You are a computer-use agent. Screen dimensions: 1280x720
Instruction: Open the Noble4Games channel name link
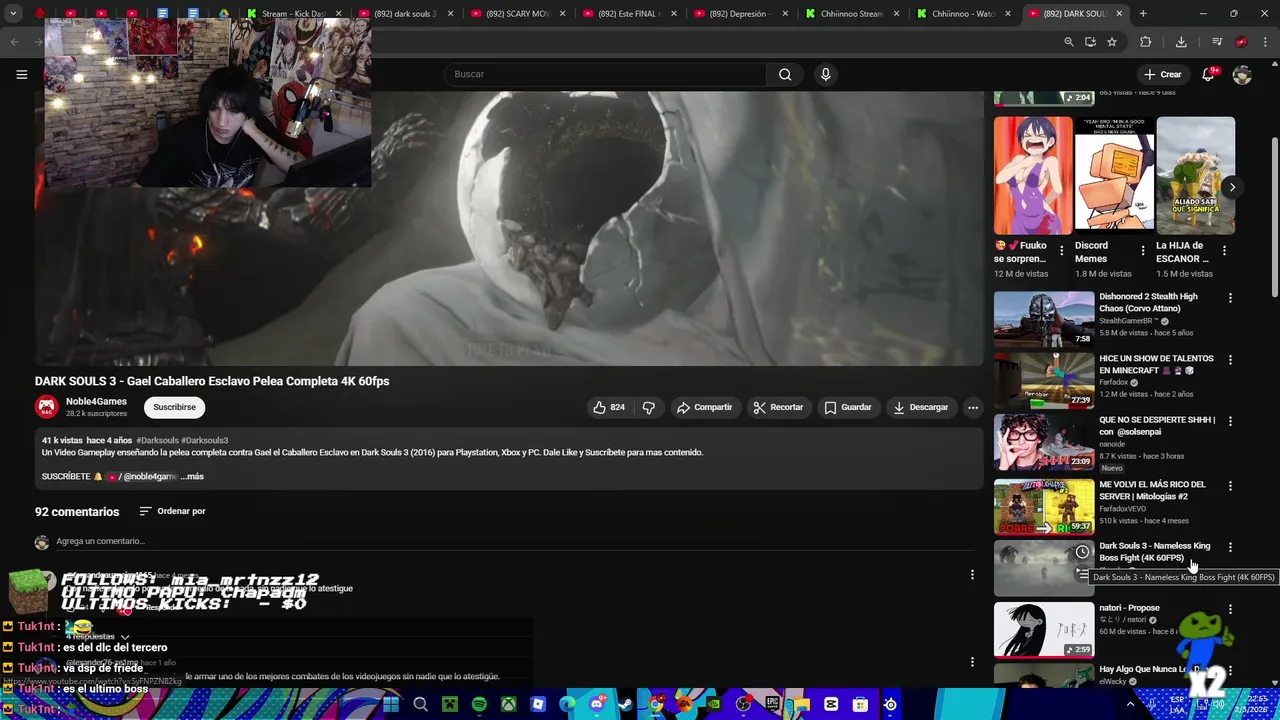(96, 401)
